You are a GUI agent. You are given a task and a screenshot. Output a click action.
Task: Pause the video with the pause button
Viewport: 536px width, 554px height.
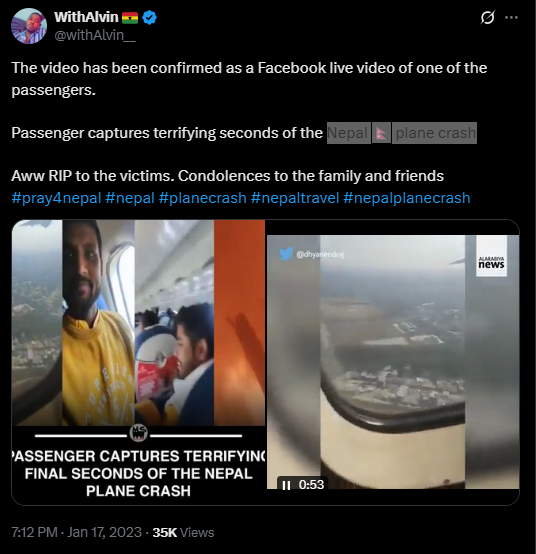pos(286,485)
